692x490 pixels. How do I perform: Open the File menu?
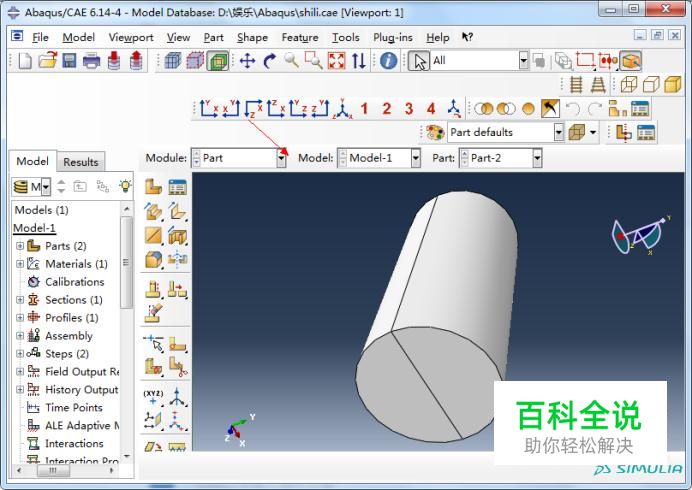click(40, 38)
